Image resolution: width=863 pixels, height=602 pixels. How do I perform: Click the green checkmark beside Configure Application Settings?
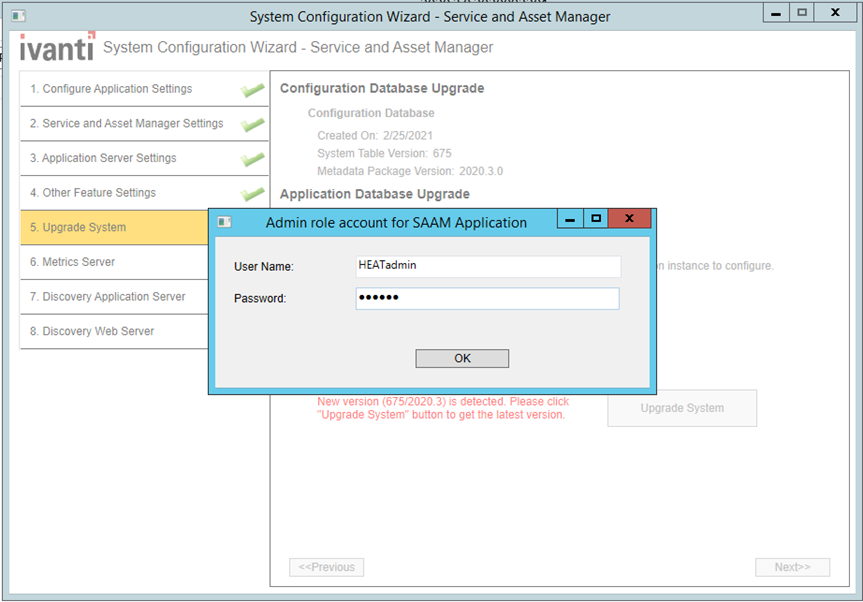tap(253, 88)
